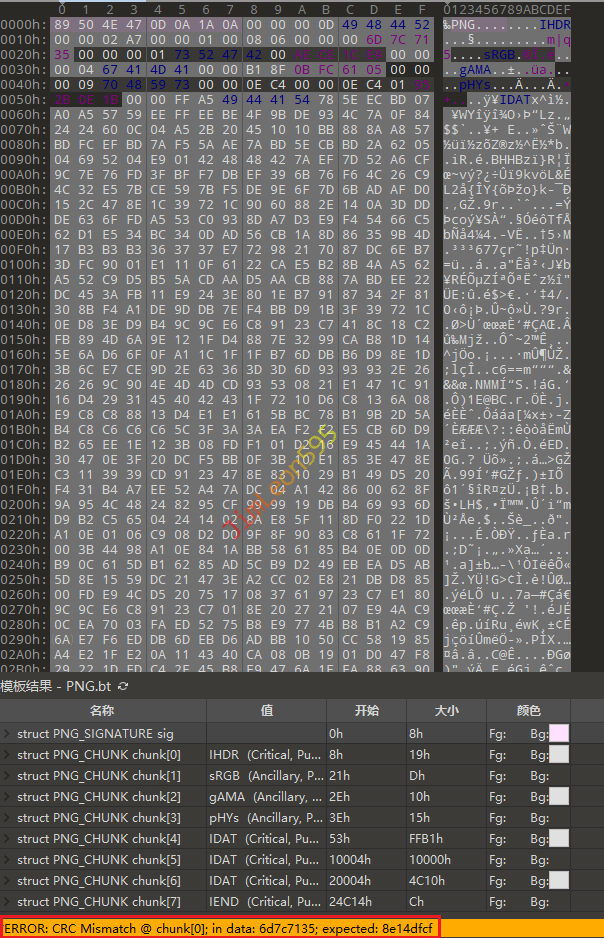This screenshot has width=604, height=938.
Task: Select the chunk[3] pHYs row
Action: 100,817
